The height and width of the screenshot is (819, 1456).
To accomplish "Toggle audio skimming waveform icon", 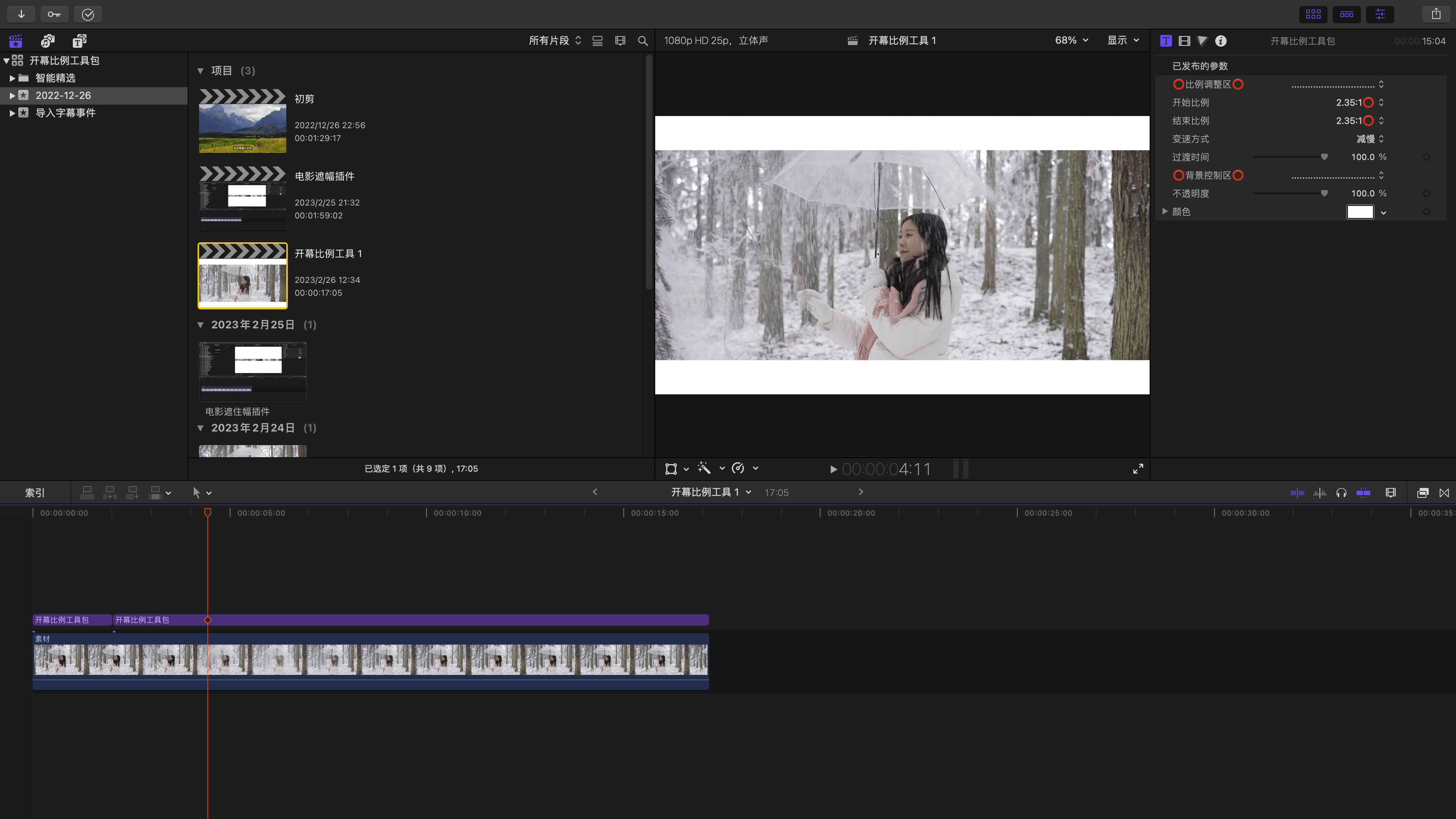I will tap(1320, 493).
